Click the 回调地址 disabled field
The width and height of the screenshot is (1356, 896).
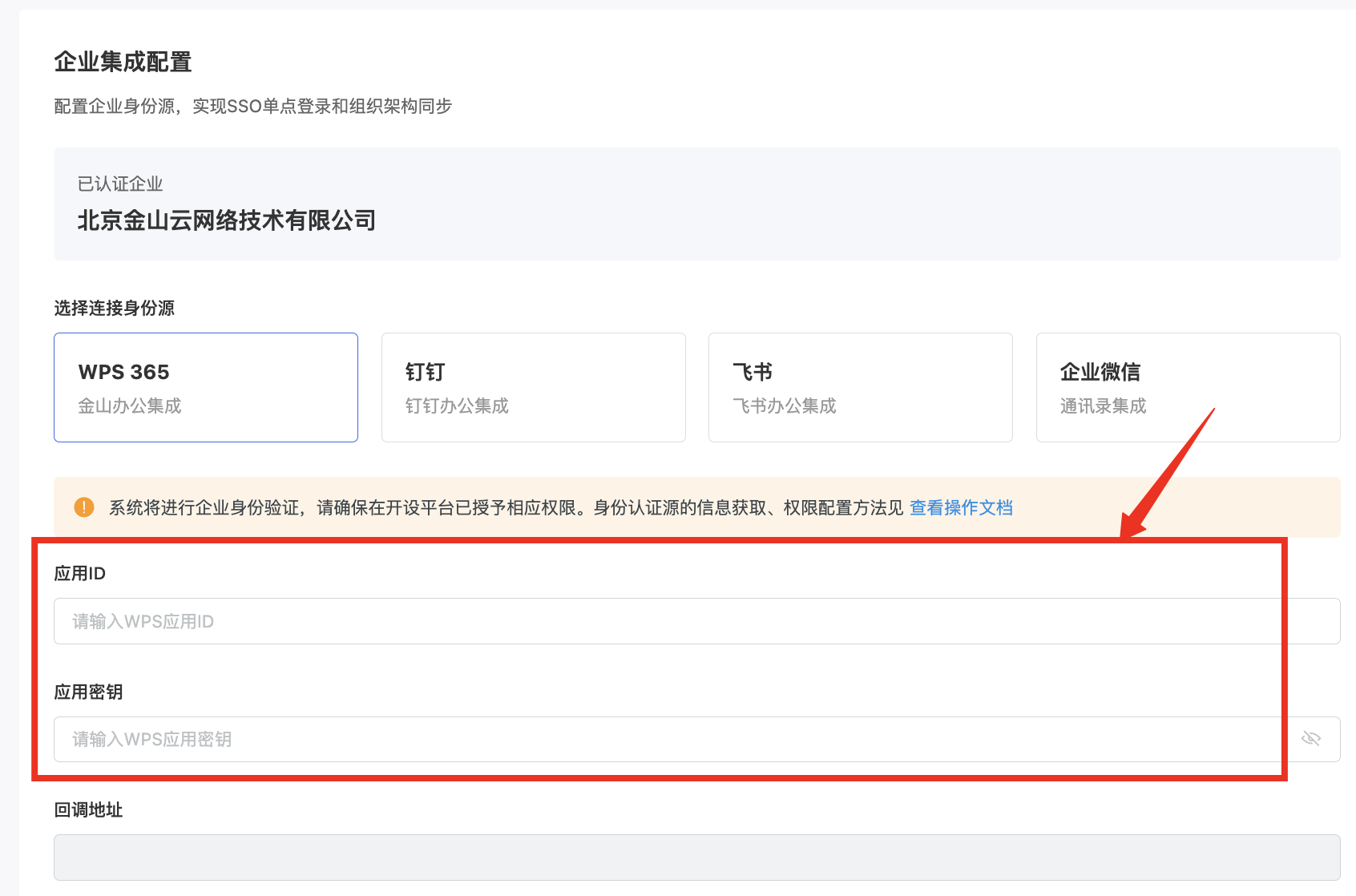[697, 858]
